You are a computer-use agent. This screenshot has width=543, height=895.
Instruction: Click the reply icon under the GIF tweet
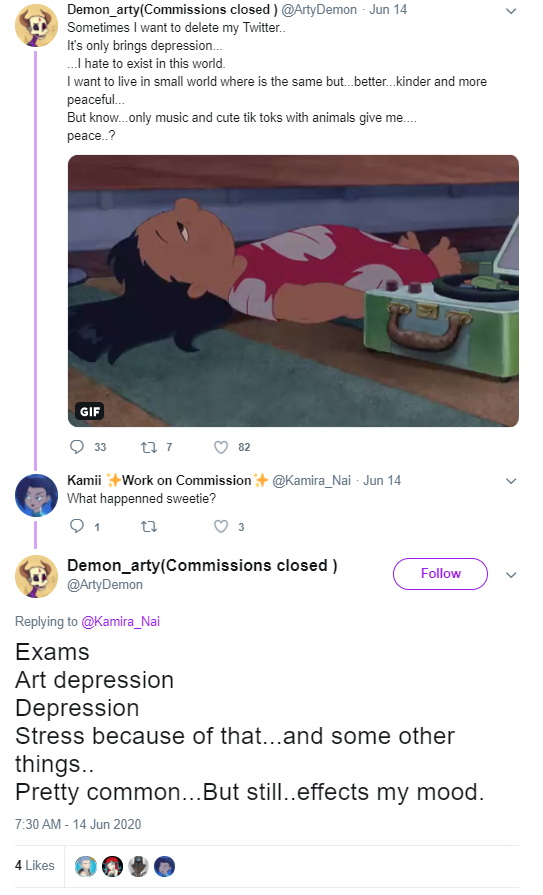77,447
